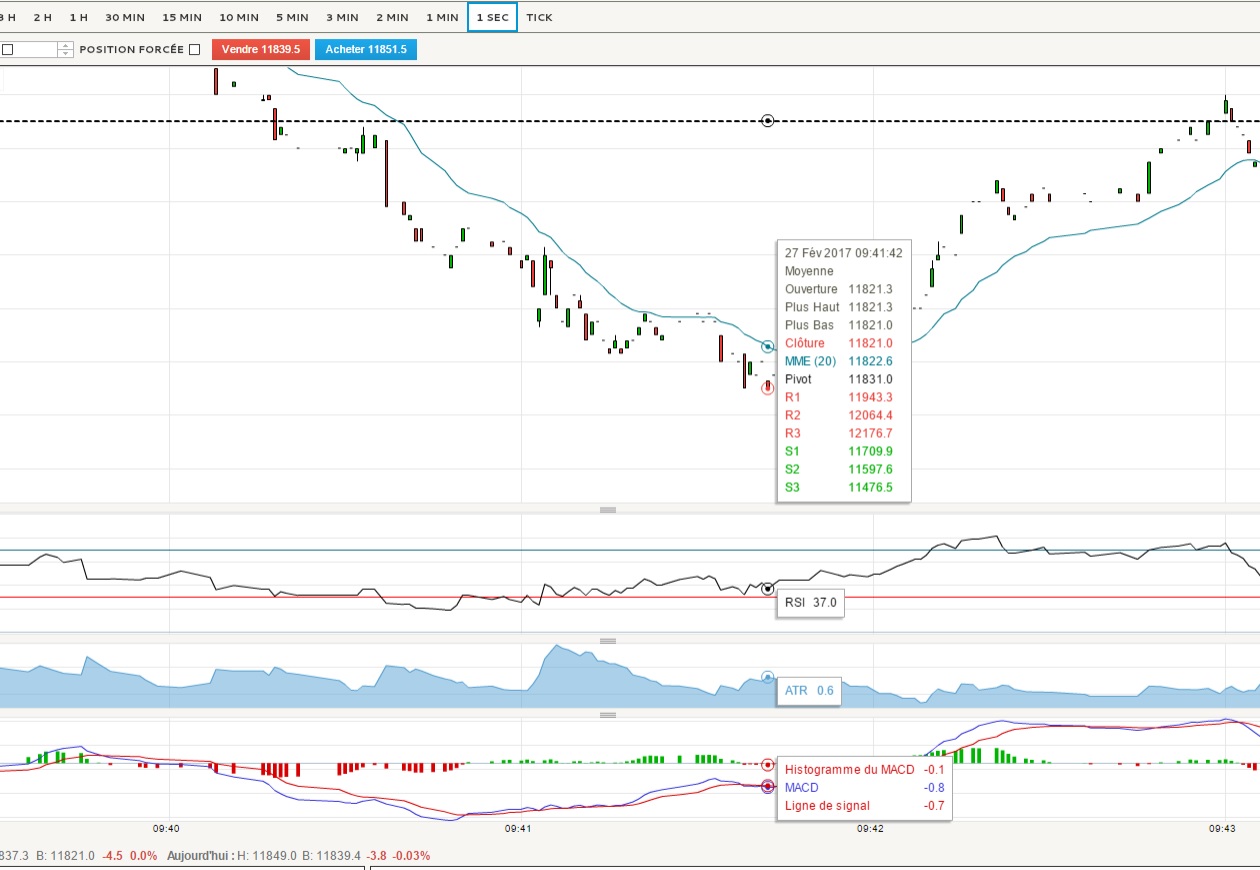1260x870 pixels.
Task: Click the R2 12064.4 resistance row
Action: tap(839, 415)
